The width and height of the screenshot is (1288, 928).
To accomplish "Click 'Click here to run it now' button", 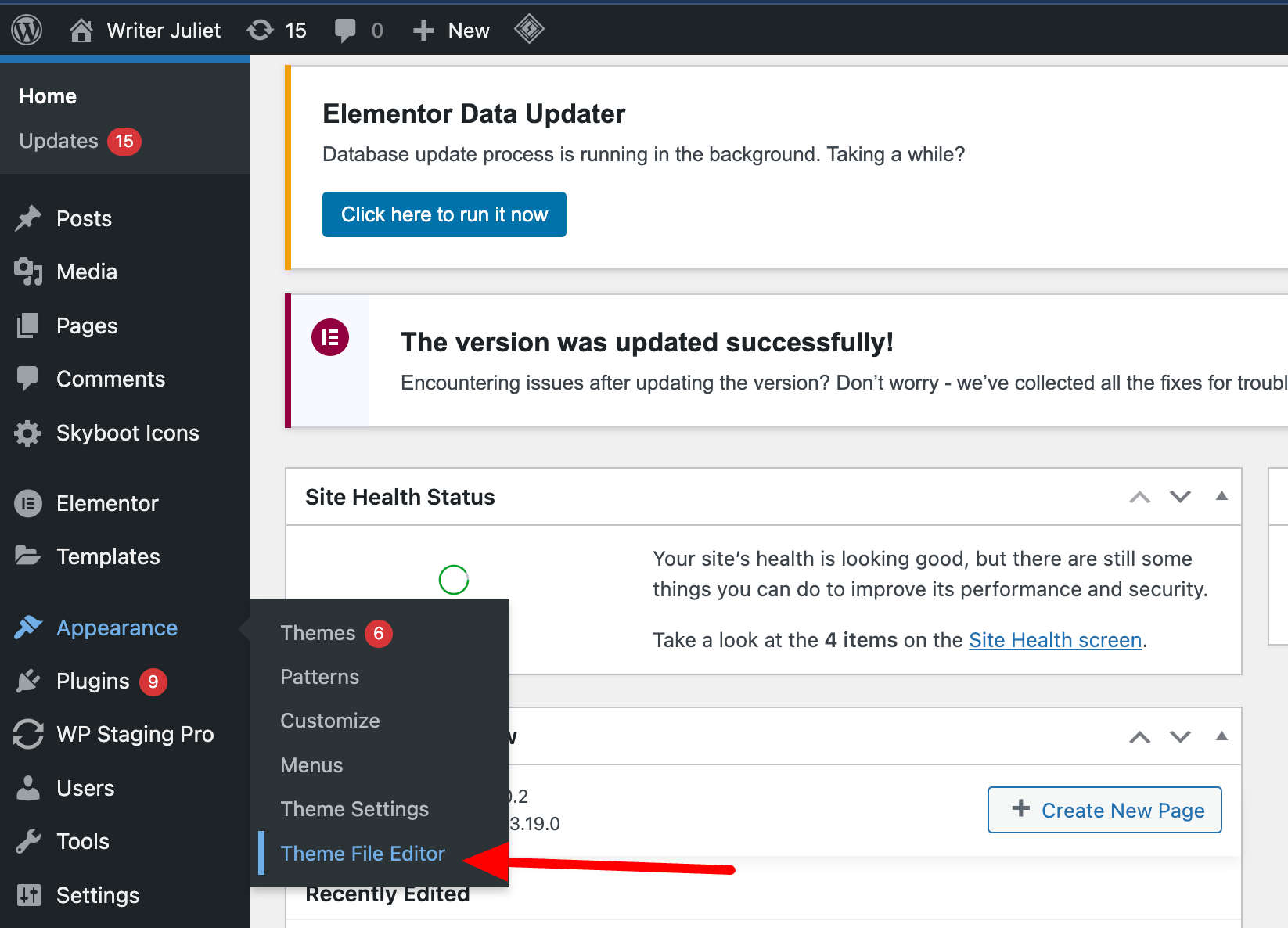I will (444, 214).
